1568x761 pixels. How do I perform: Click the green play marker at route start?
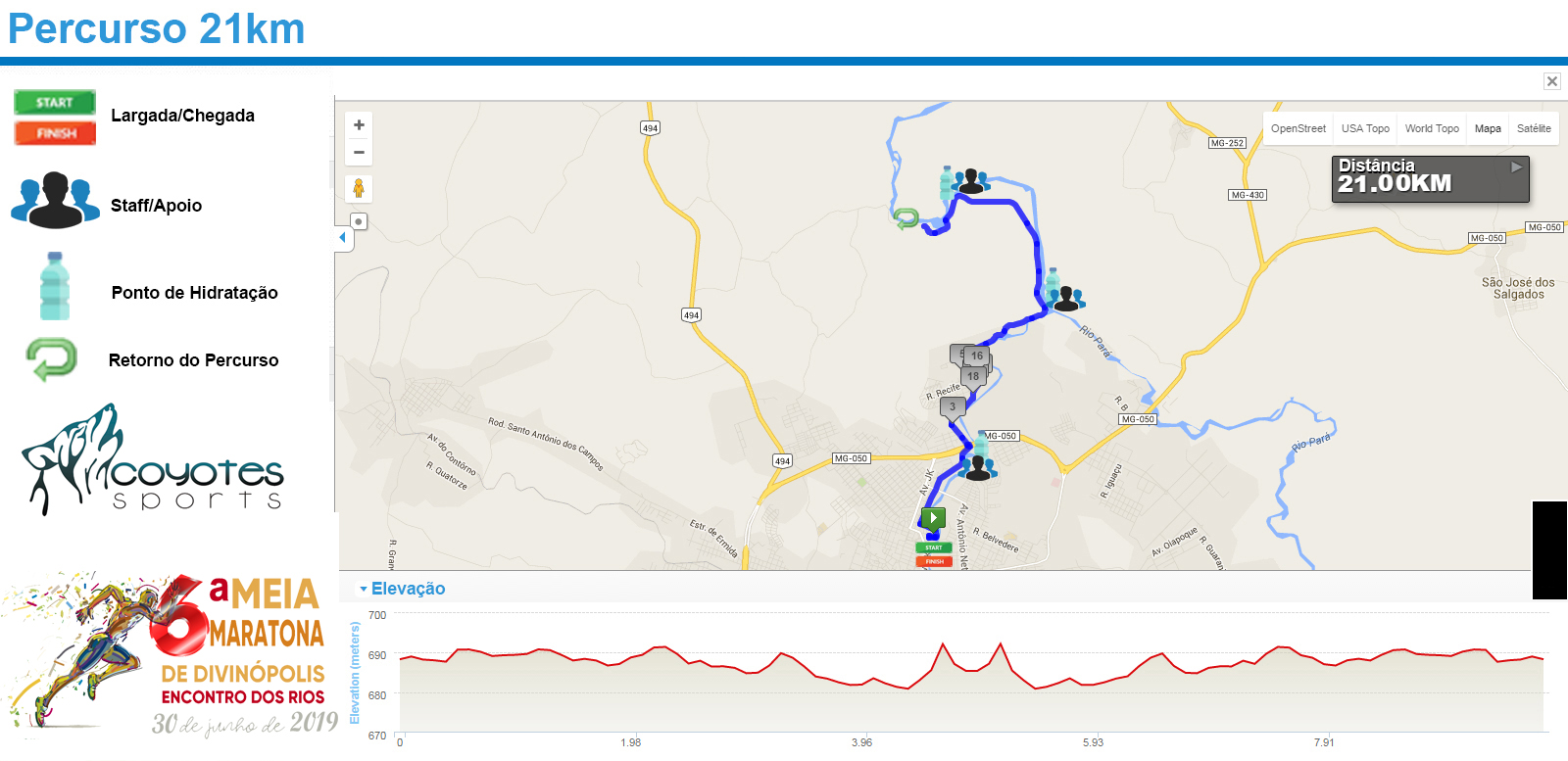pos(933,518)
